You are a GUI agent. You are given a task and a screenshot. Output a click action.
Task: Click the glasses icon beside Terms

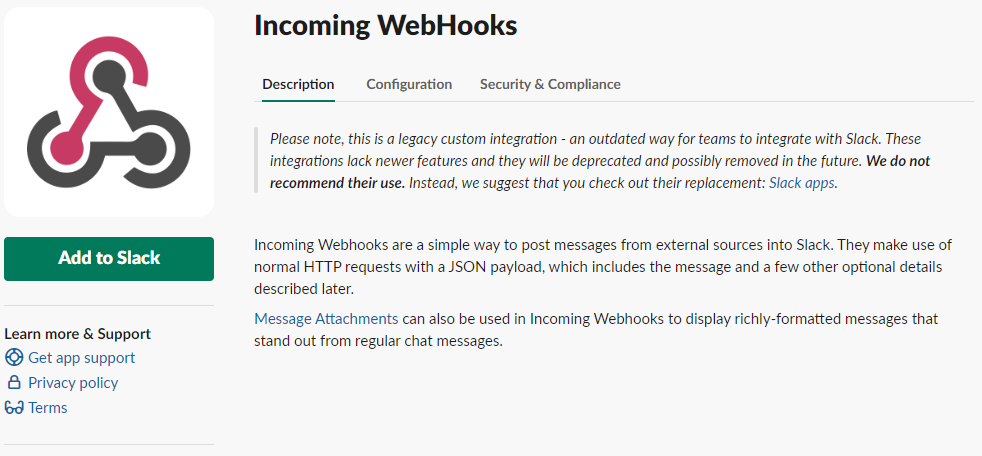tap(14, 408)
